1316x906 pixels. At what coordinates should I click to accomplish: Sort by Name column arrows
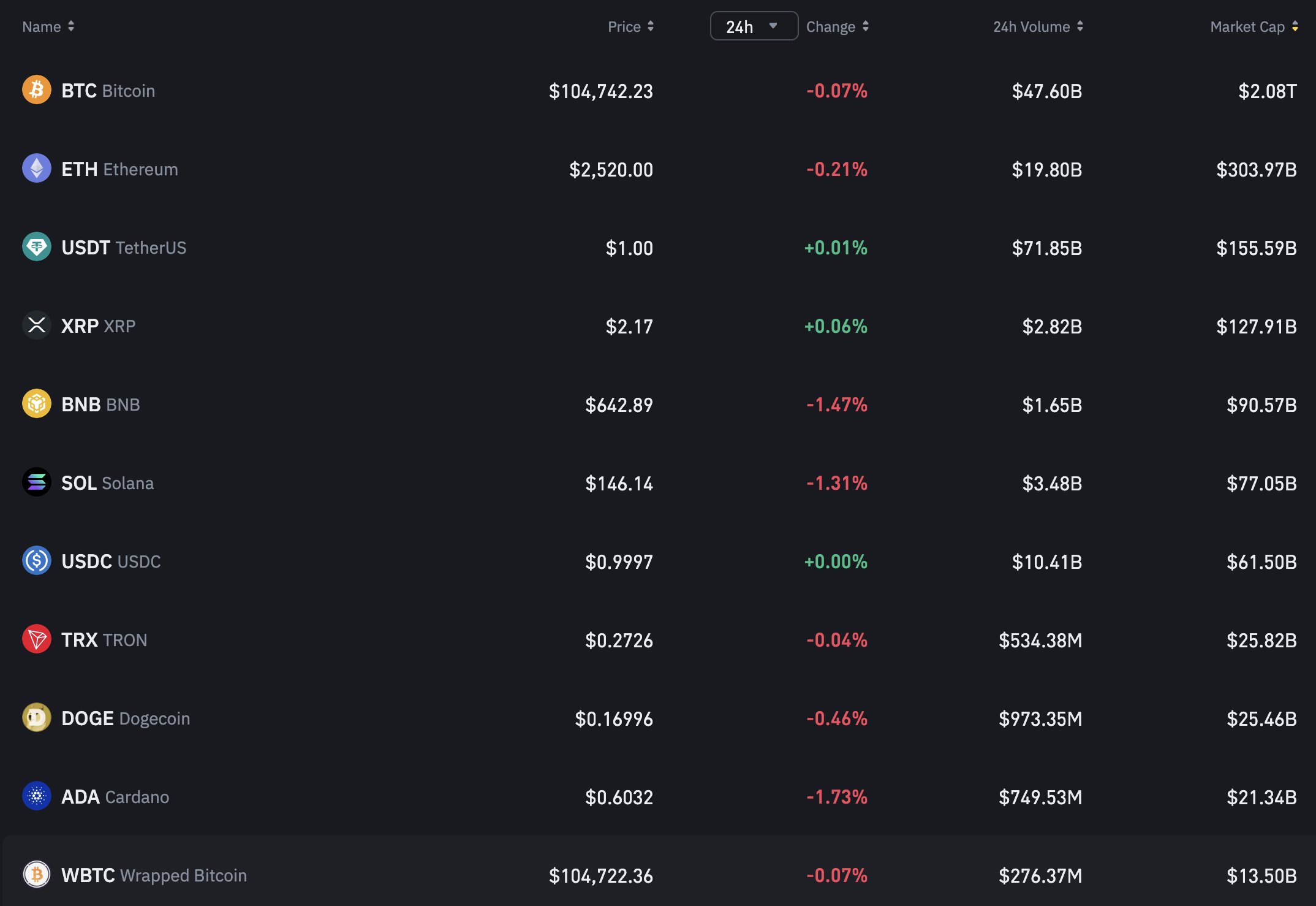(71, 26)
